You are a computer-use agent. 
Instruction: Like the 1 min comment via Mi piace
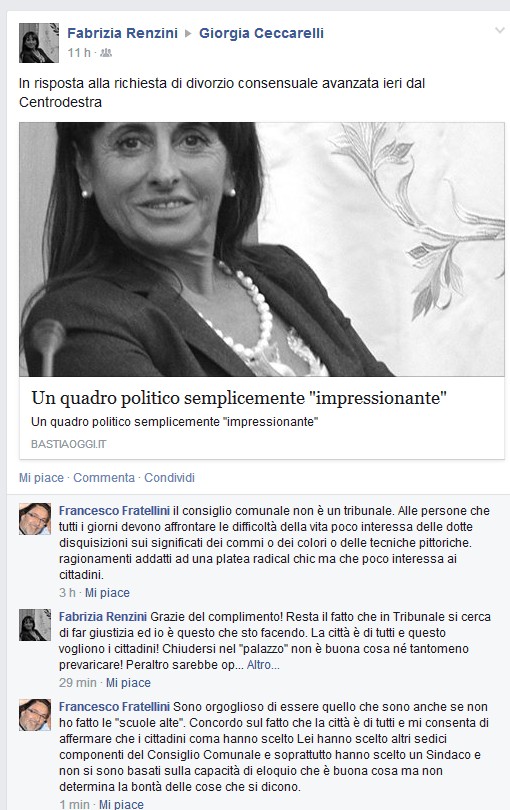click(x=121, y=804)
